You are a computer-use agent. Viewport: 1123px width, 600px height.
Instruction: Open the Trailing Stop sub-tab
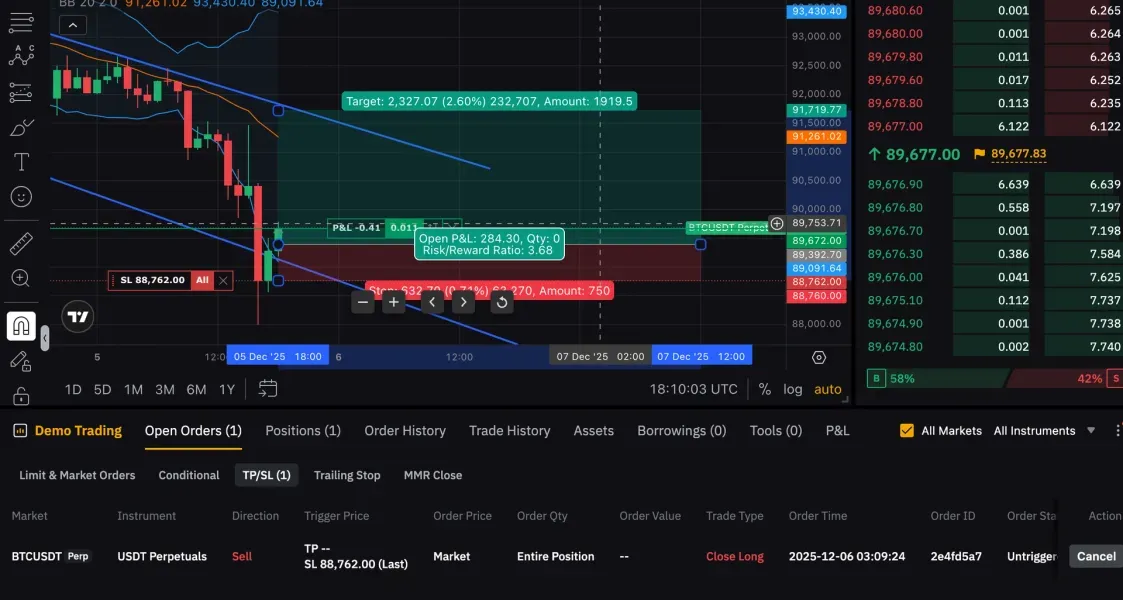[x=347, y=475]
